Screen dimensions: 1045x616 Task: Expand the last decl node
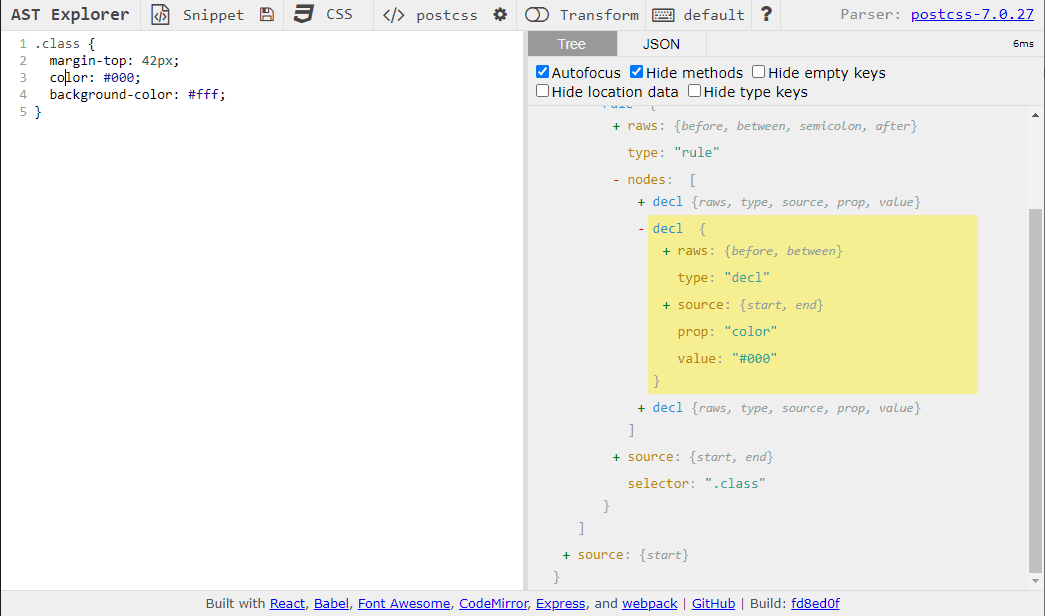click(641, 408)
